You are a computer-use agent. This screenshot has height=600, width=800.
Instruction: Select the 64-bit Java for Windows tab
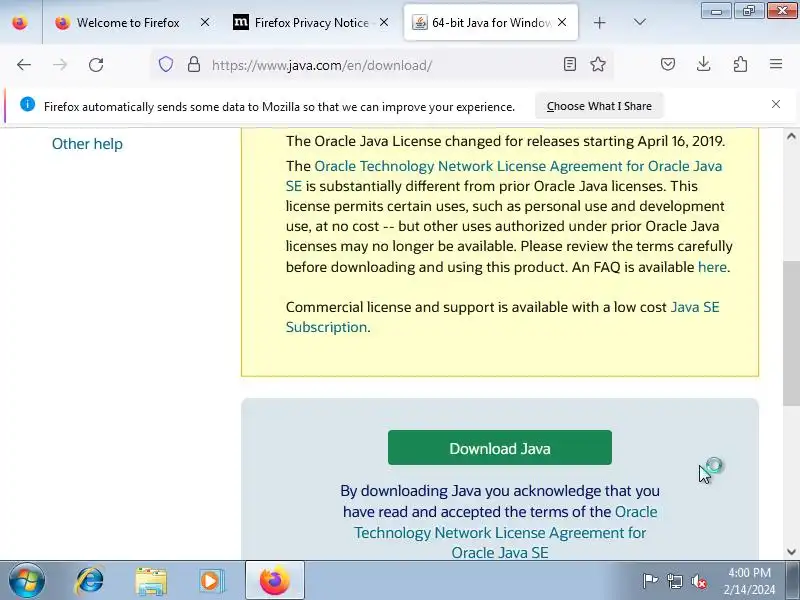pyautogui.click(x=491, y=22)
